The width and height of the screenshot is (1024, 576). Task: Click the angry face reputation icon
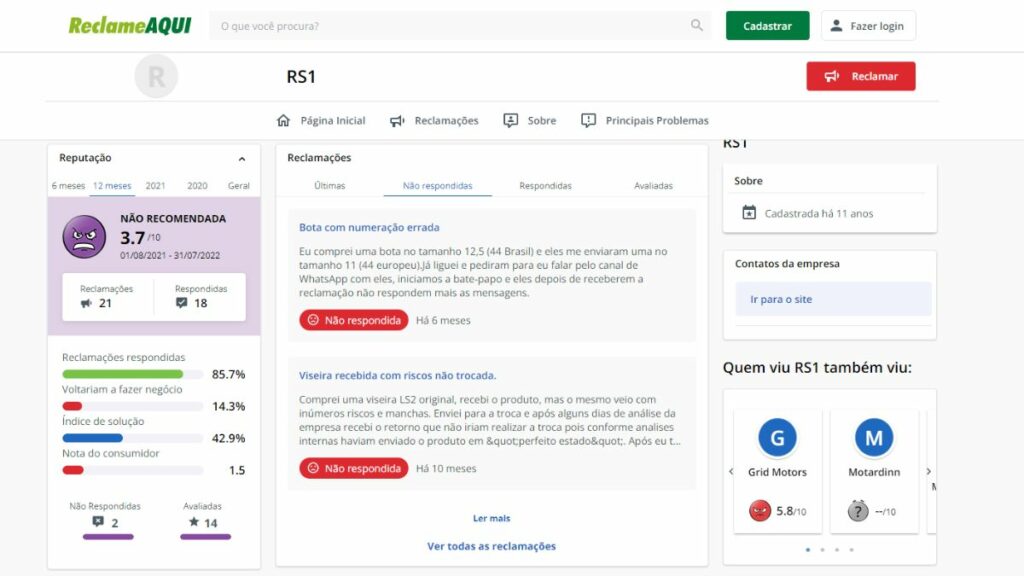[x=84, y=237]
